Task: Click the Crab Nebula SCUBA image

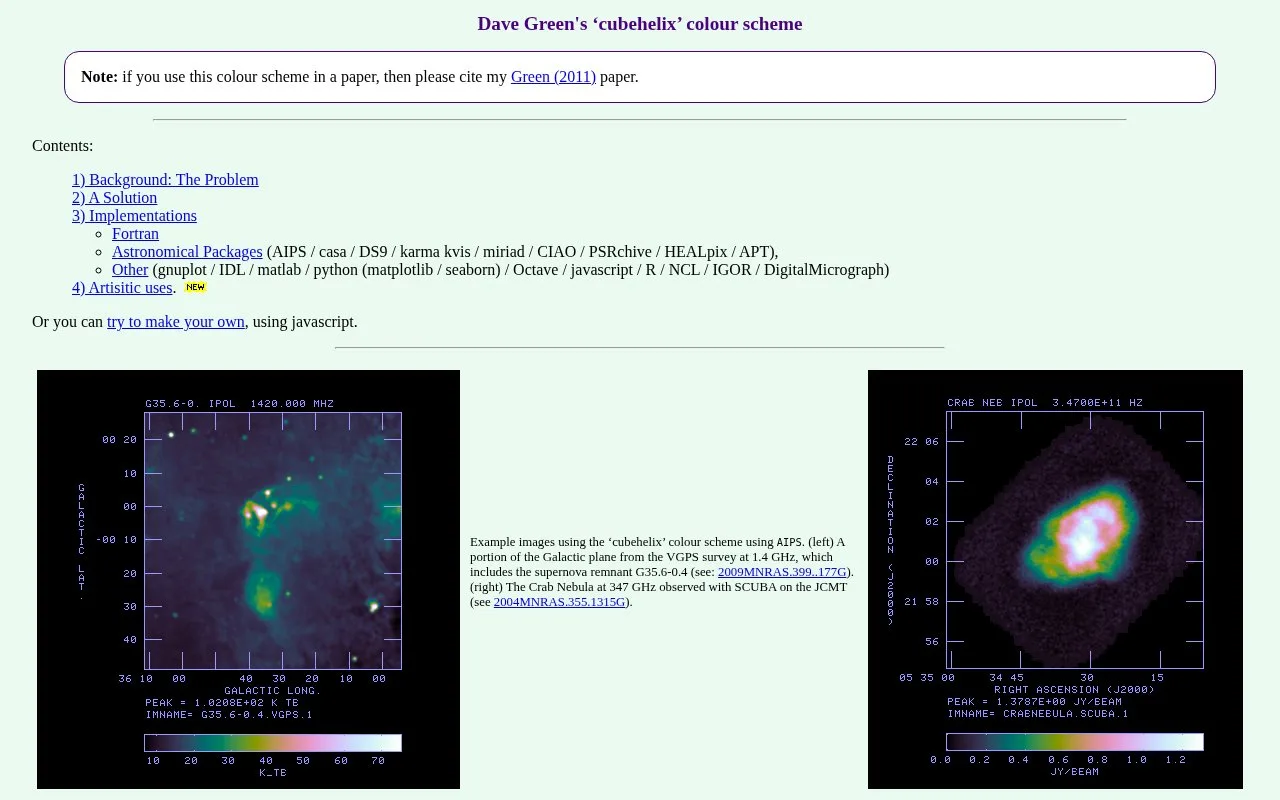Action: click(1055, 579)
